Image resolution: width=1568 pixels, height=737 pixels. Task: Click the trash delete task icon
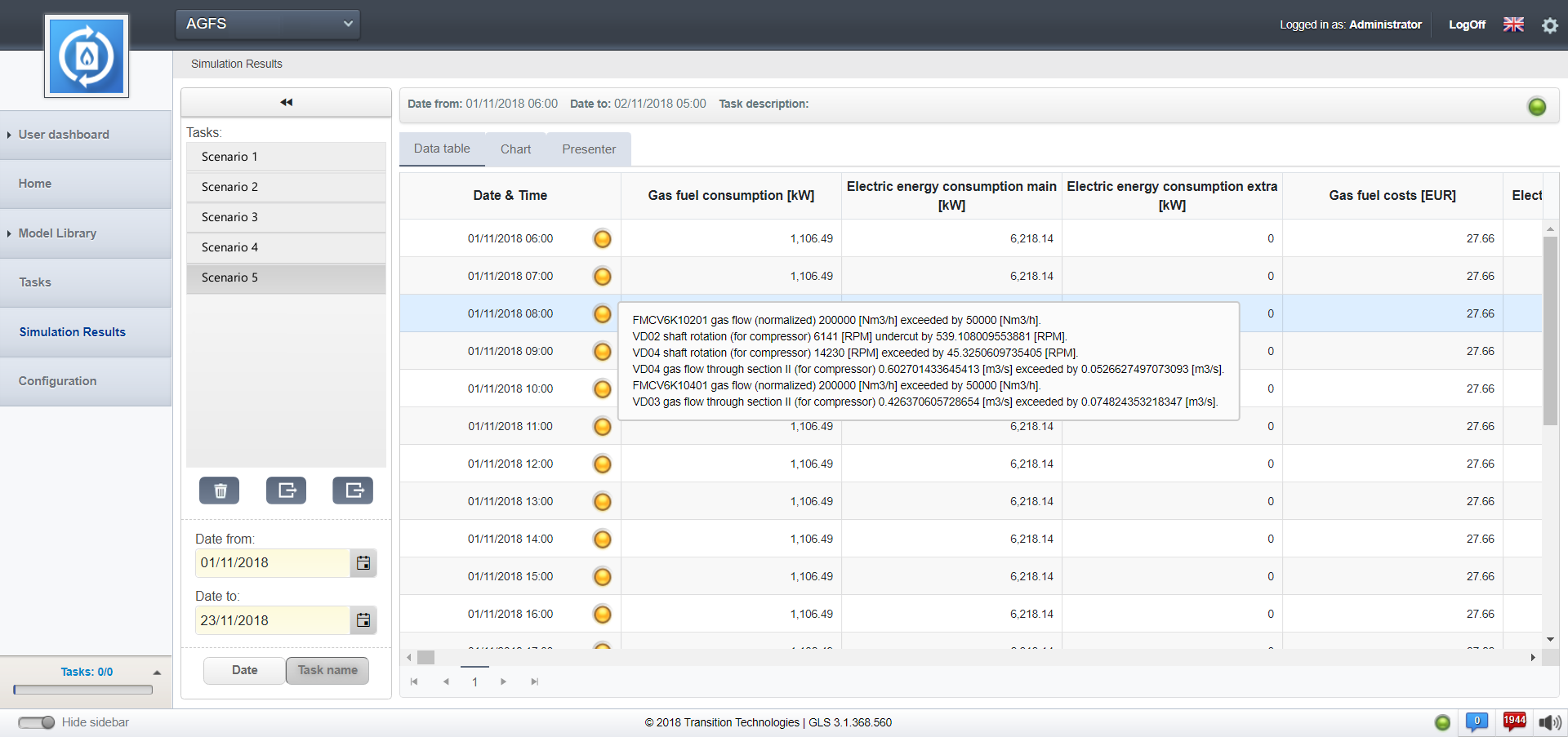tap(220, 491)
